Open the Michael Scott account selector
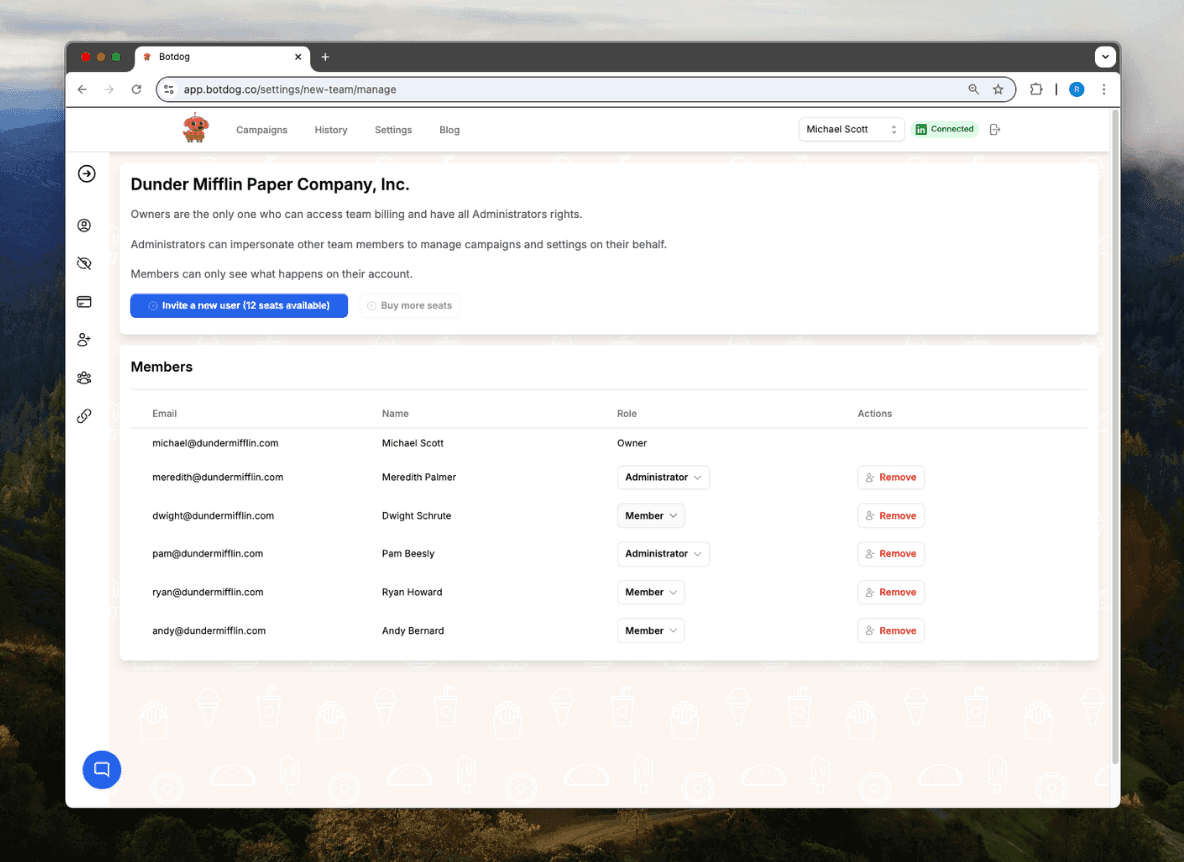 click(851, 129)
